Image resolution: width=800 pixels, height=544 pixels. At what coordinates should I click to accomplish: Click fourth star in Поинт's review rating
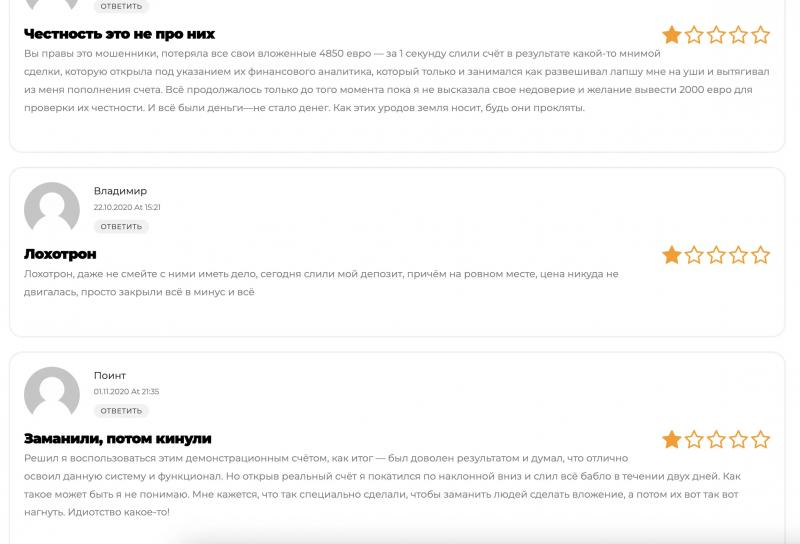[738, 439]
